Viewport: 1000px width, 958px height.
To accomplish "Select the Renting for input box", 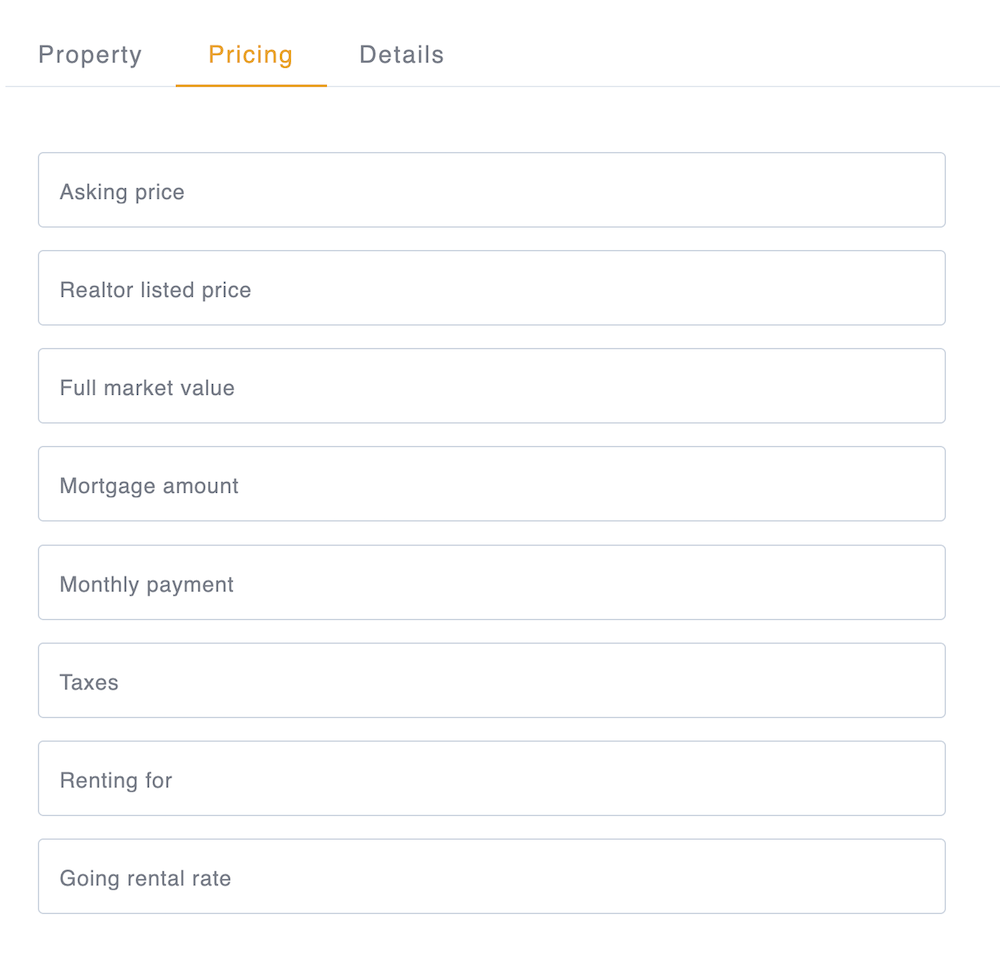I will [492, 778].
